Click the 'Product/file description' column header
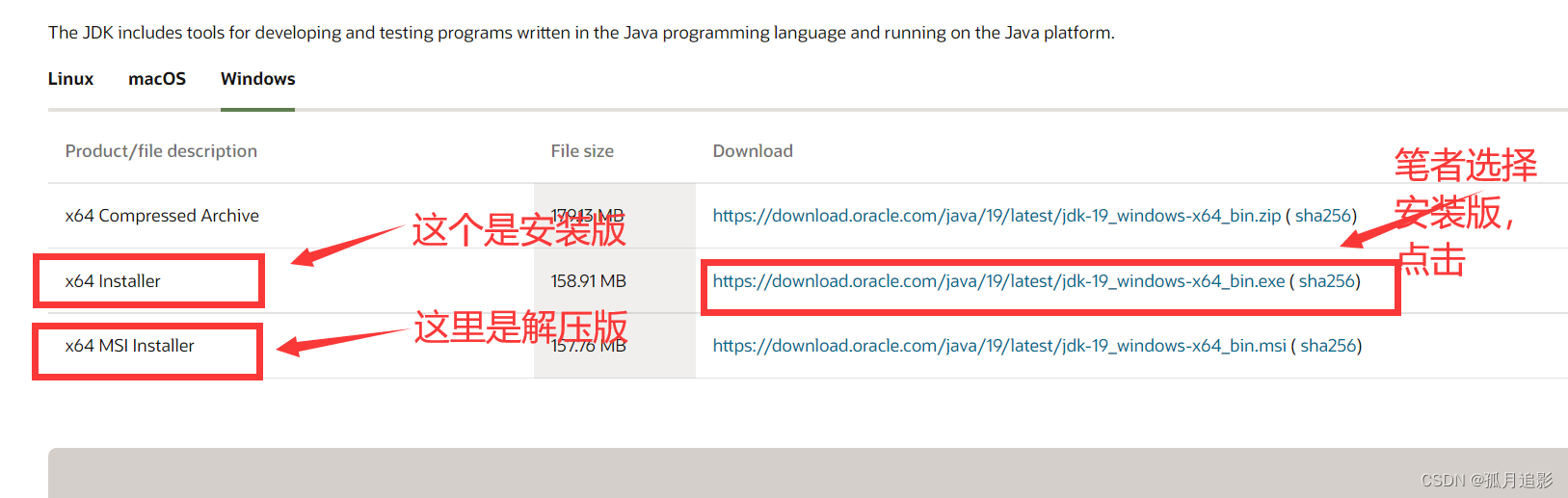1568x498 pixels. point(161,151)
